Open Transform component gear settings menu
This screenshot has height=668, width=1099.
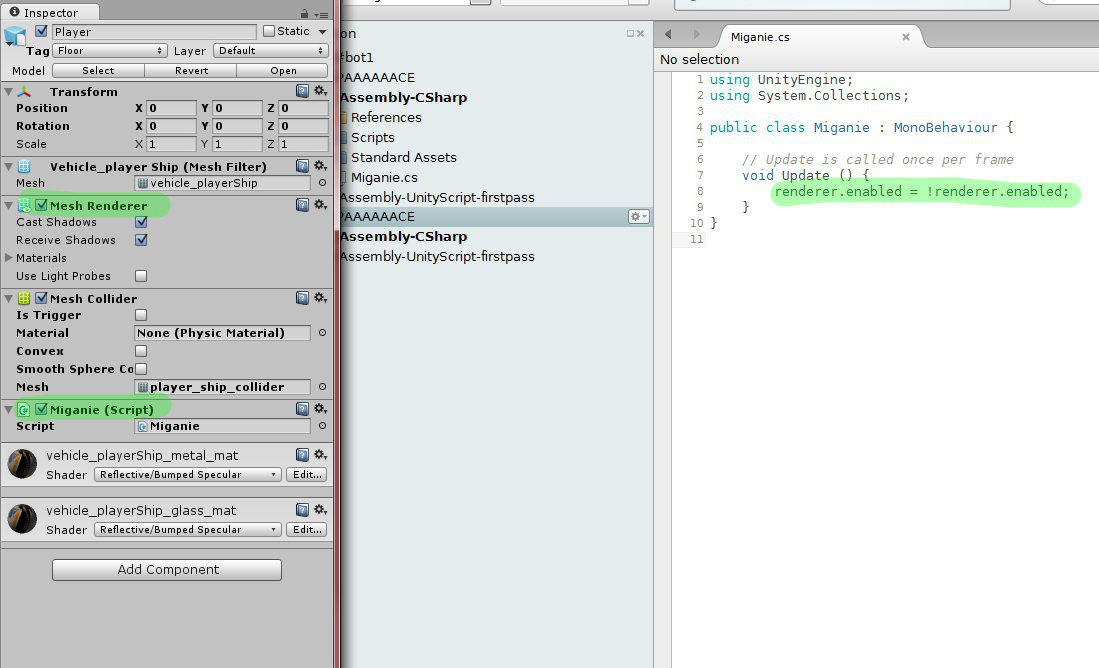point(320,91)
